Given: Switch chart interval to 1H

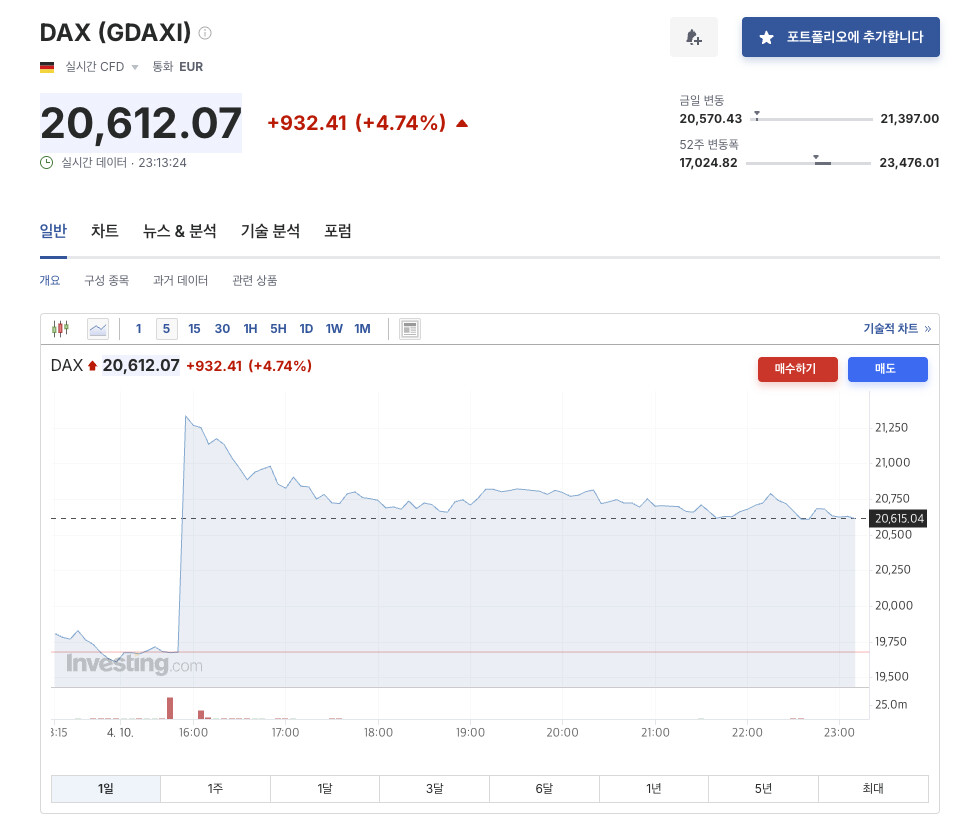Looking at the screenshot, I should [250, 329].
